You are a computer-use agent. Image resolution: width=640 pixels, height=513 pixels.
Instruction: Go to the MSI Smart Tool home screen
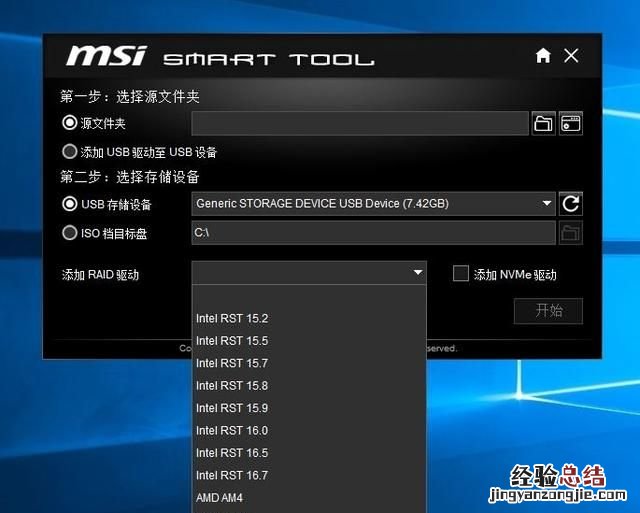coord(543,56)
